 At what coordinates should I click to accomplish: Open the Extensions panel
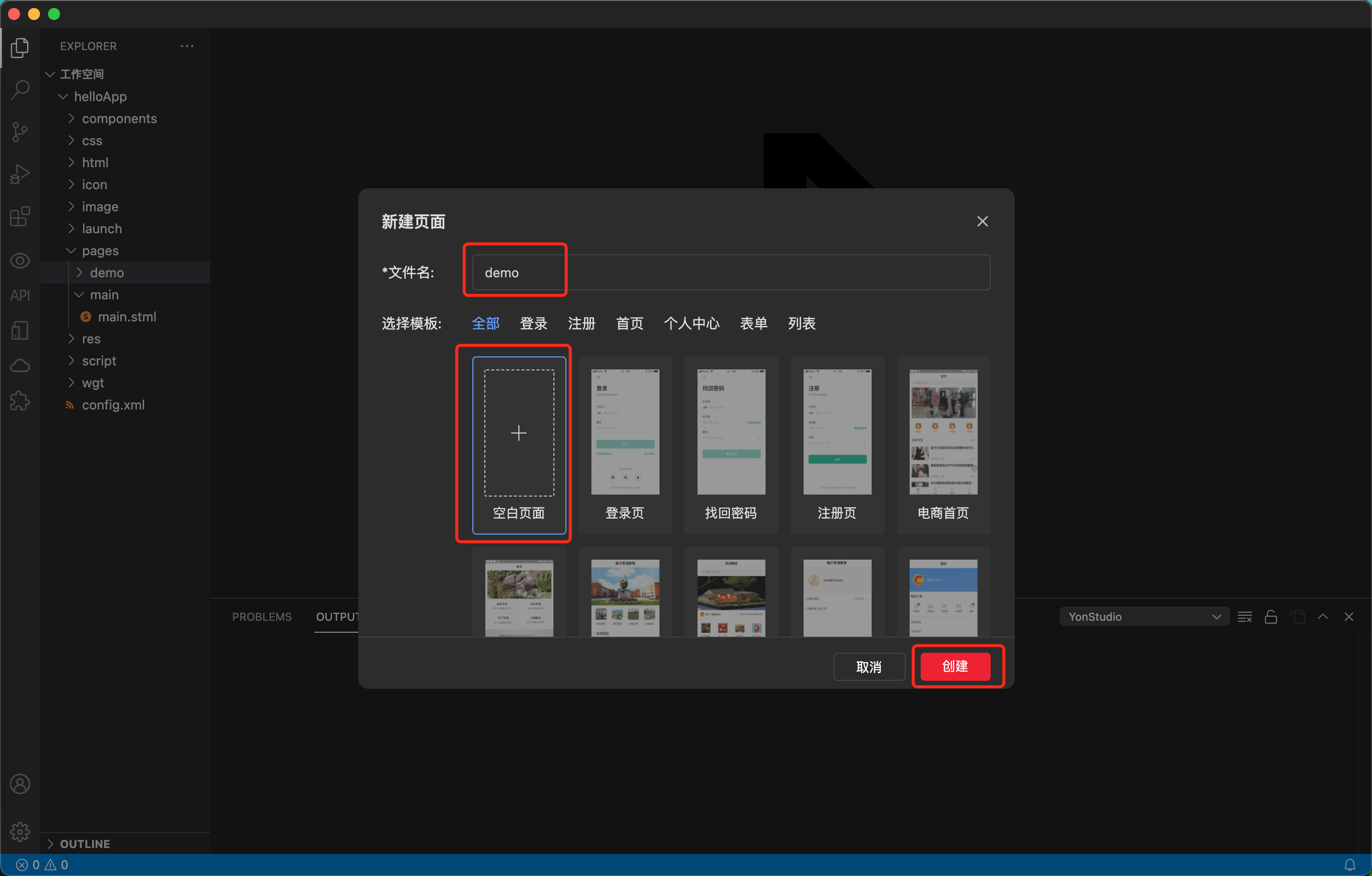point(21,217)
